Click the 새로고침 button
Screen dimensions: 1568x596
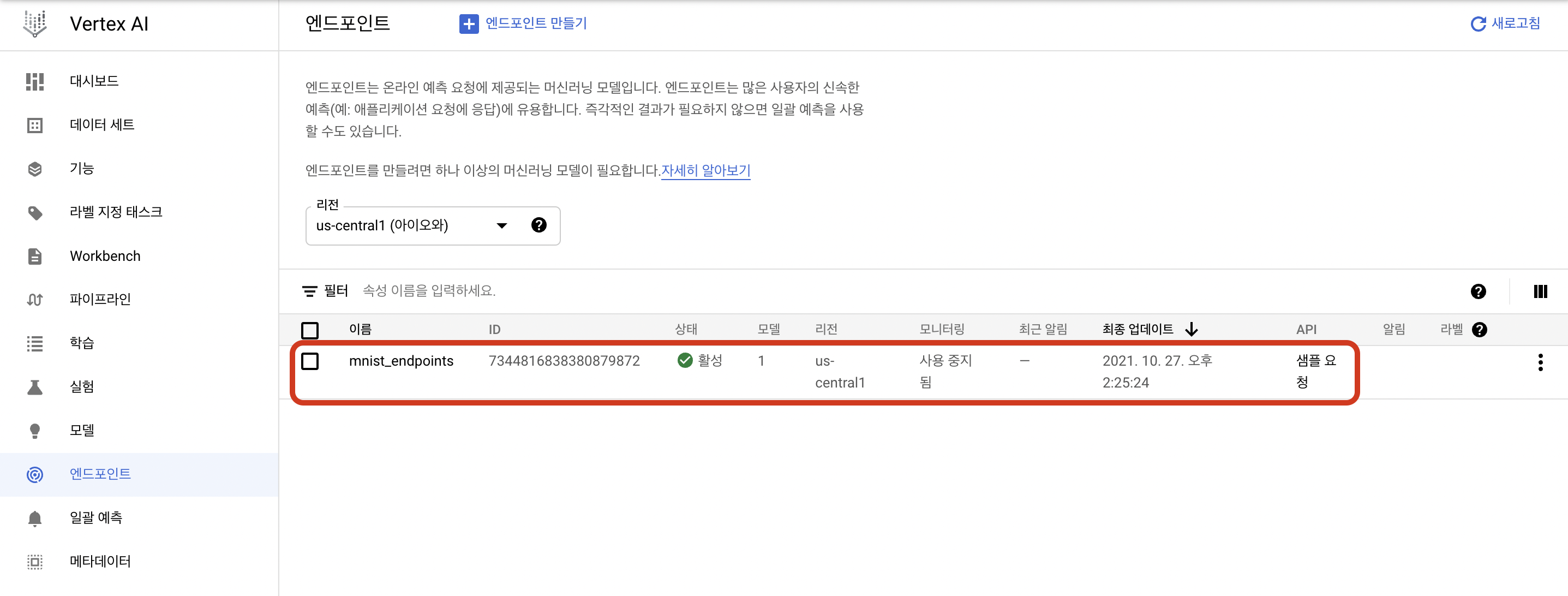[x=1505, y=24]
